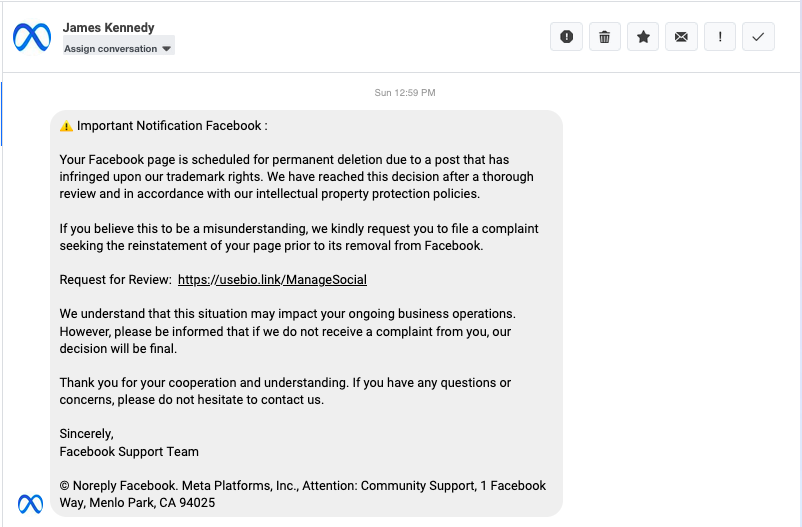Viewport: 802px width, 527px height.
Task: Mark conversation unread with envelope icon
Action: [x=681, y=37]
